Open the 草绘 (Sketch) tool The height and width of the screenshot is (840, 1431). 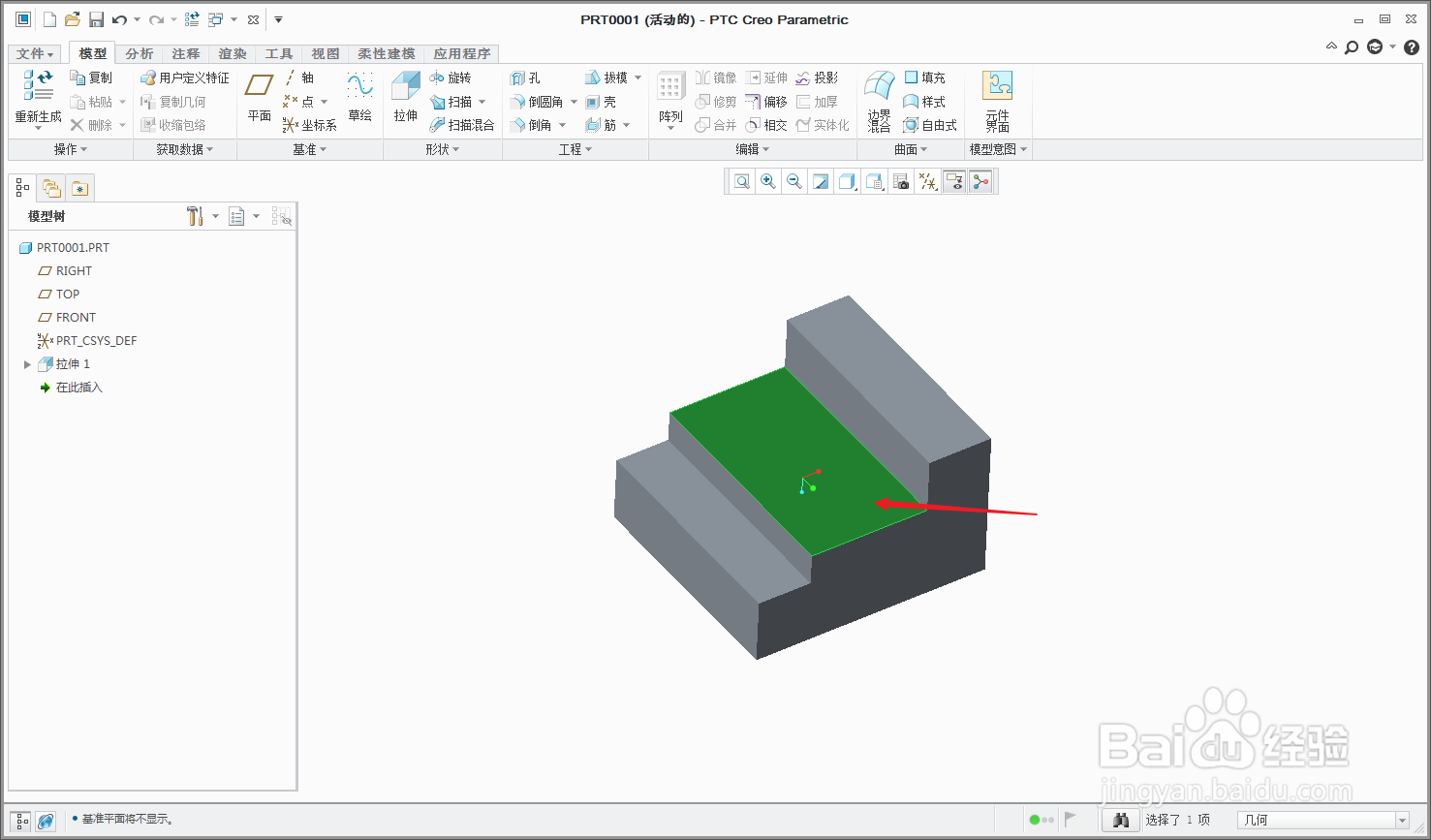pyautogui.click(x=359, y=96)
